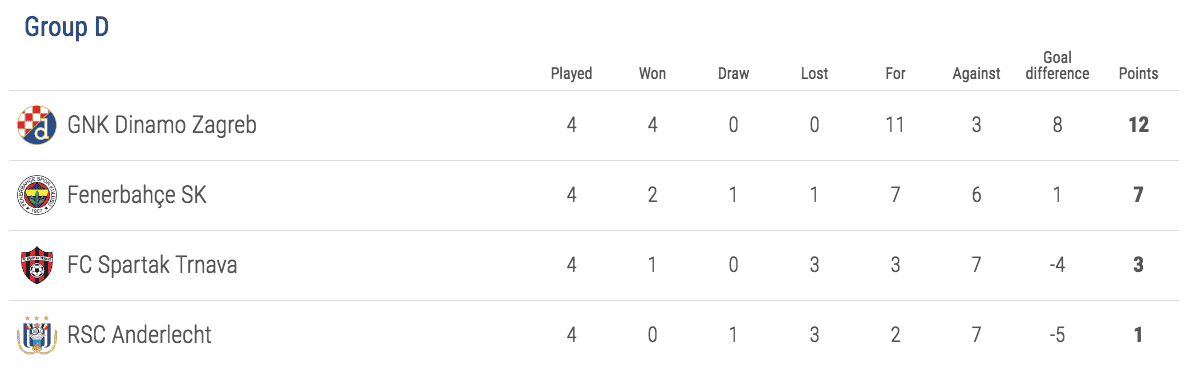Click Anderlecht's -5 goal difference value
Viewport: 1195px width, 366px height.
coord(1057,335)
